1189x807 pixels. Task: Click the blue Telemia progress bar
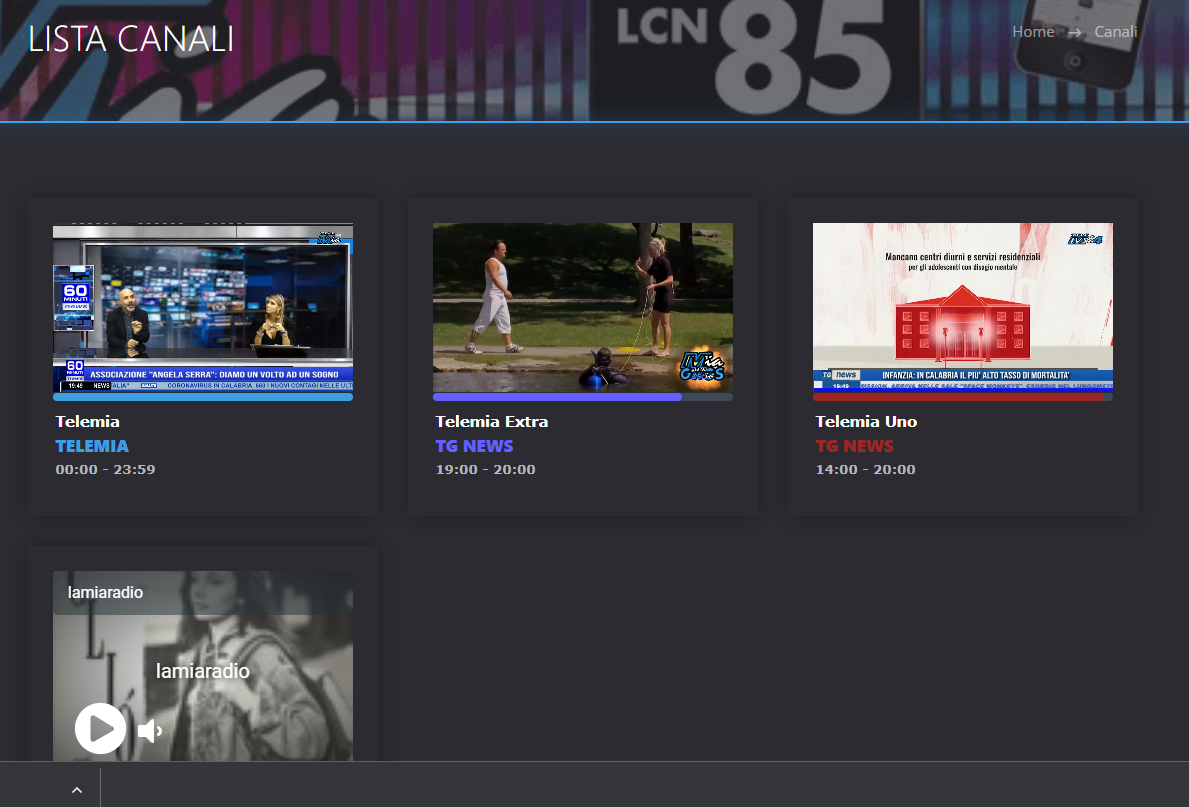click(202, 397)
